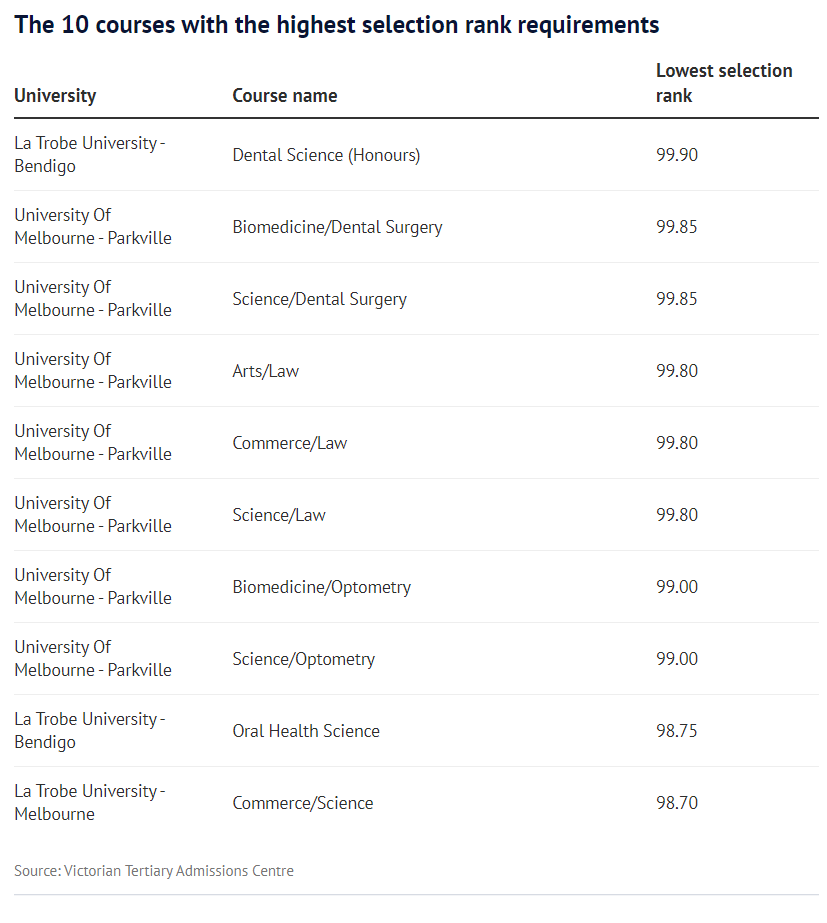827x923 pixels.
Task: Select the Oral Health Science course cell
Action: coord(306,731)
